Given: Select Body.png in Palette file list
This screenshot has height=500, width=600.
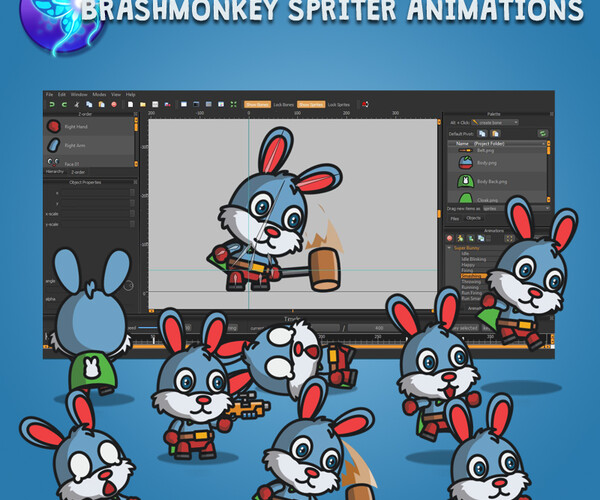Looking at the screenshot, I should [x=497, y=163].
